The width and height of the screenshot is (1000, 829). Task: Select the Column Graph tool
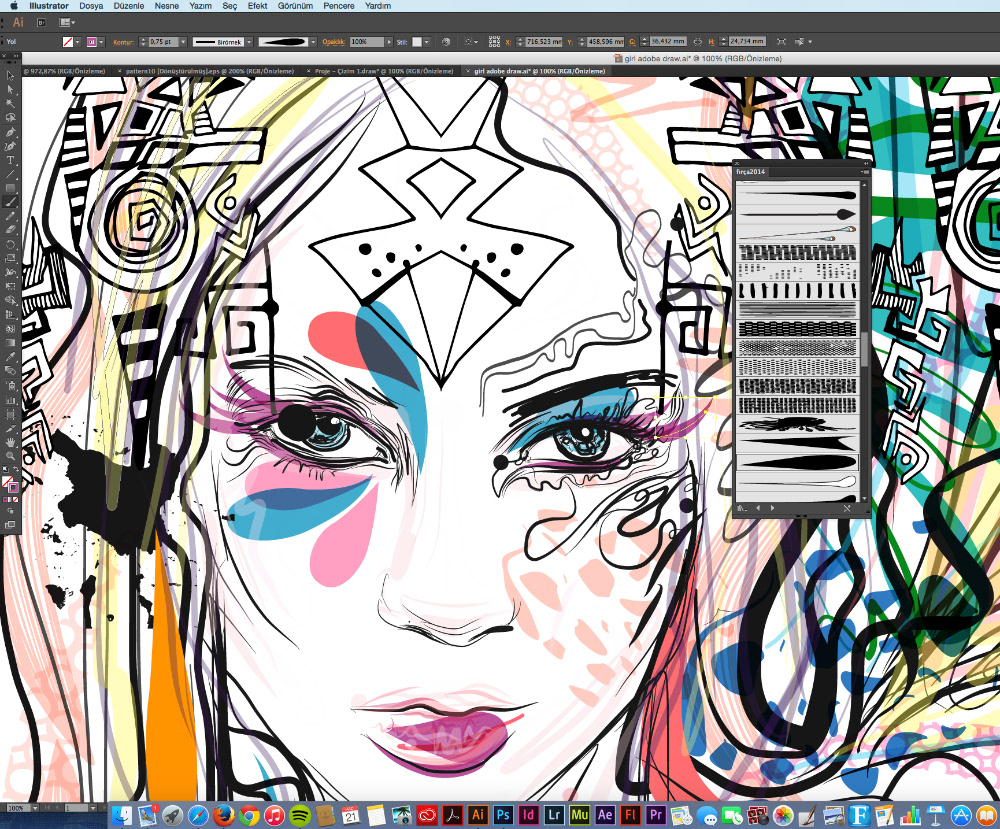[10, 400]
